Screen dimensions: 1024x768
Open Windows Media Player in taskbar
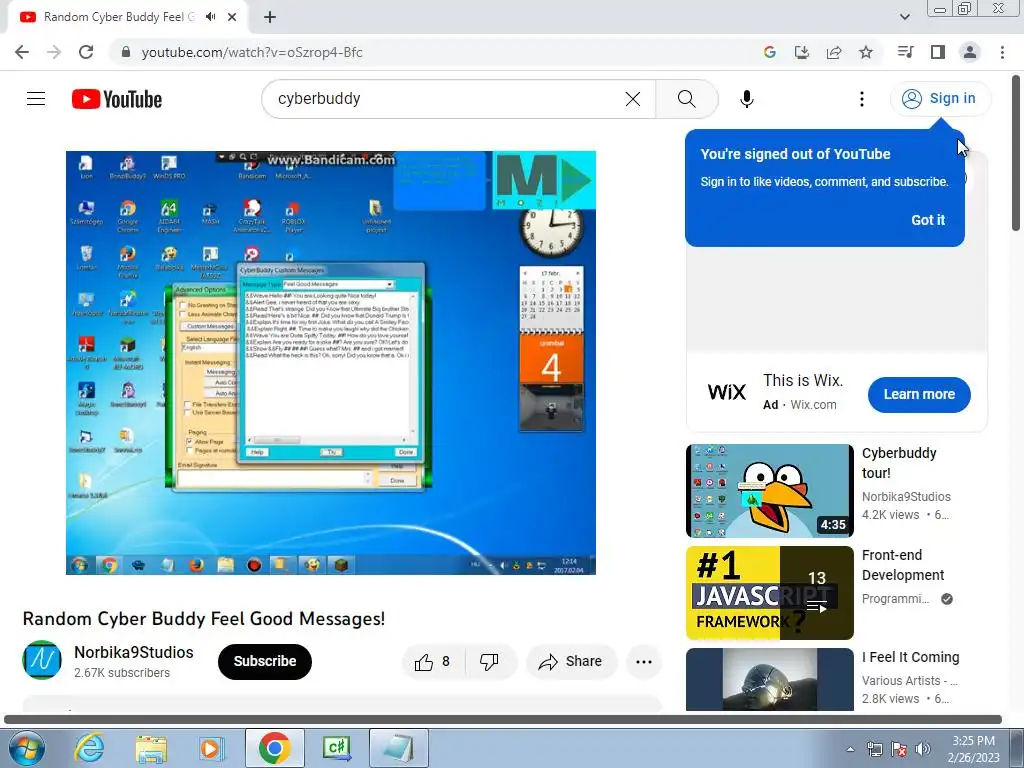[x=211, y=748]
